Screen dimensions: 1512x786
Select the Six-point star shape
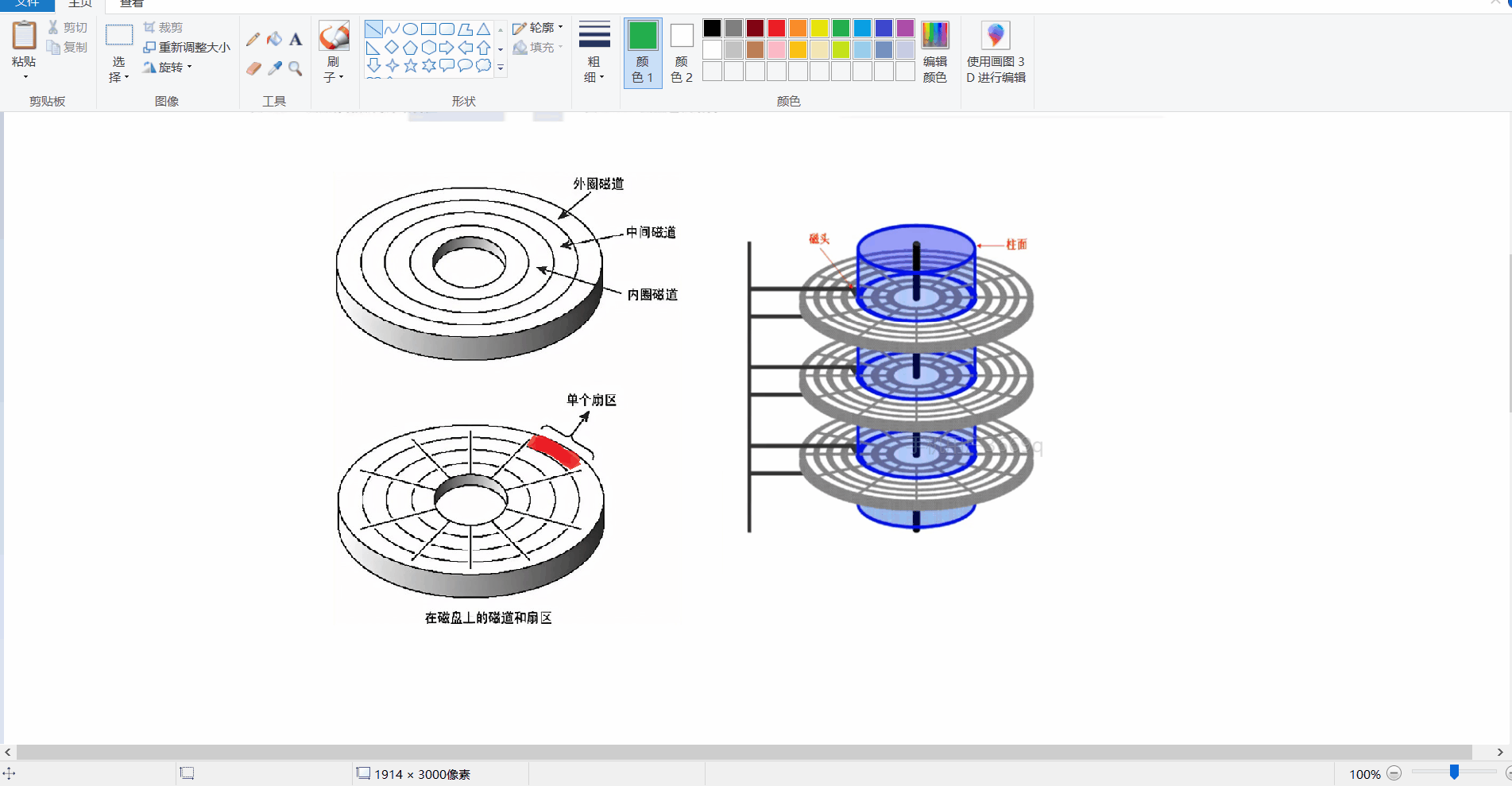[428, 66]
